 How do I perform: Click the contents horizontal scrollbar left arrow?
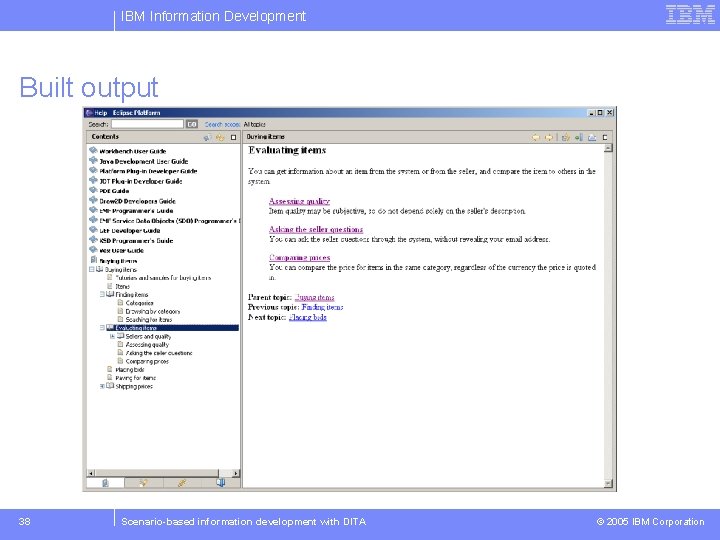coord(91,473)
